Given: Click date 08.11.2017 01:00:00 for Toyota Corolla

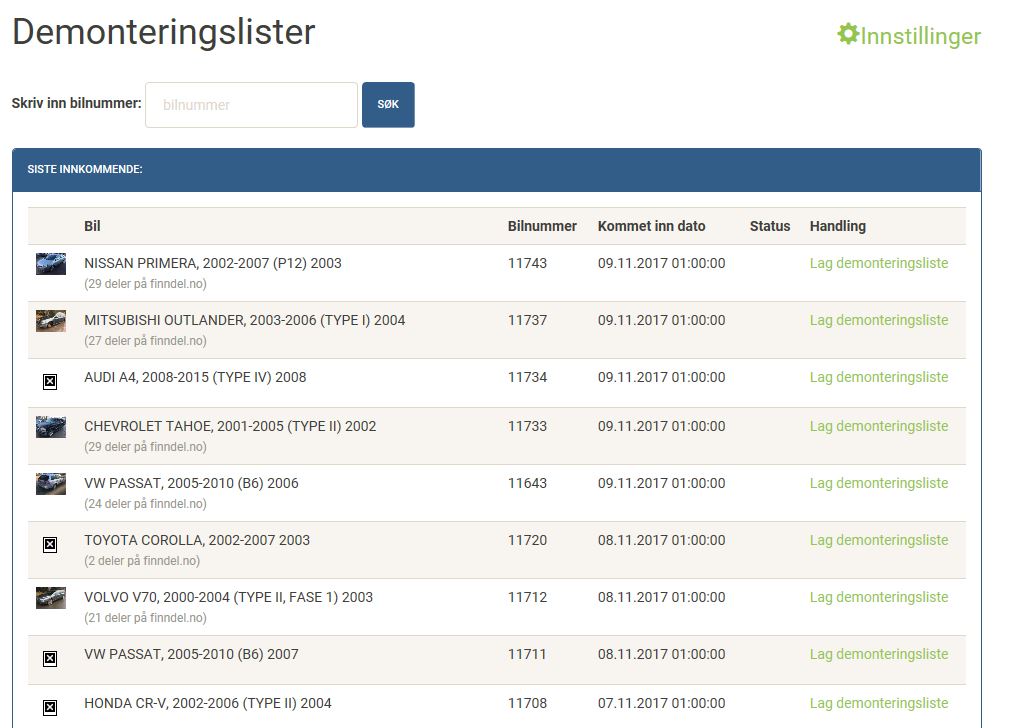Looking at the screenshot, I should click(661, 540).
